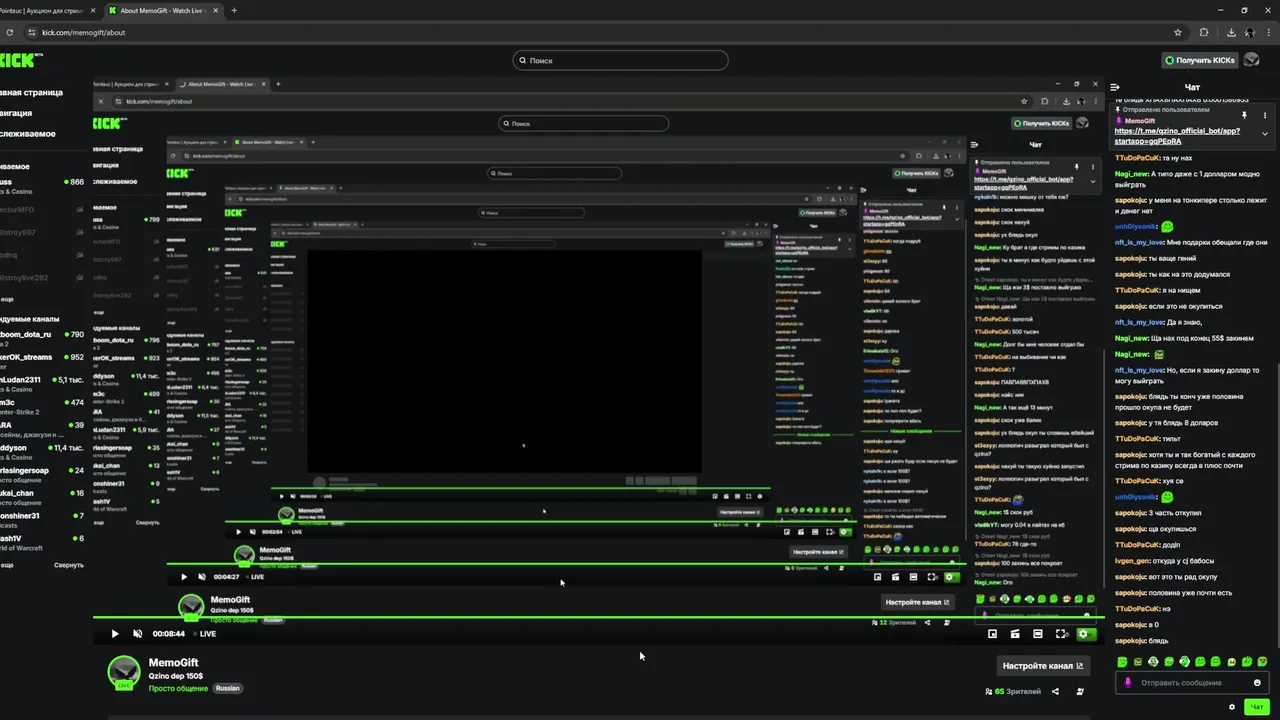Click the Настройте канал button below the player
Image resolution: width=1280 pixels, height=720 pixels.
[x=1043, y=666]
